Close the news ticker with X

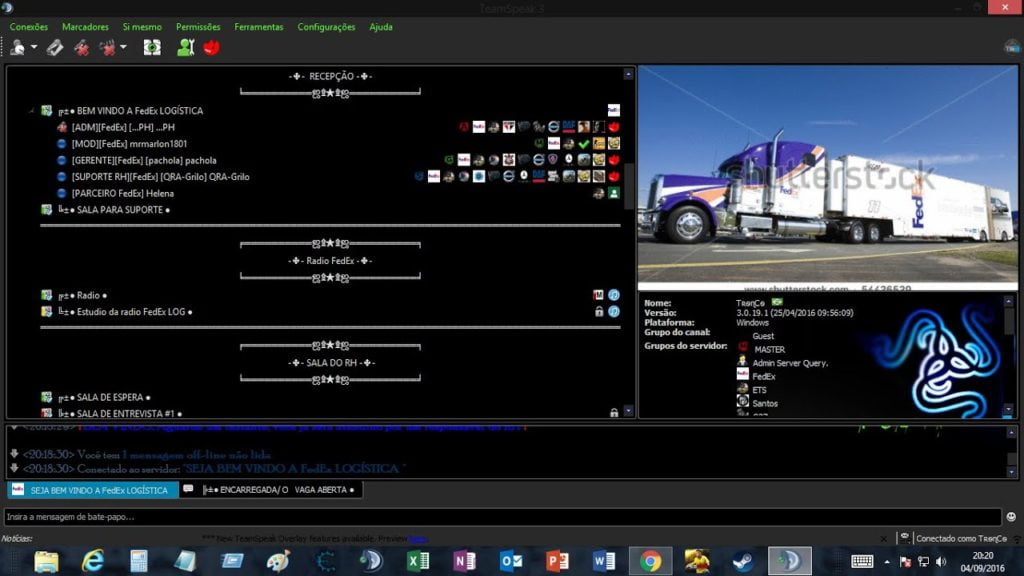(x=884, y=539)
